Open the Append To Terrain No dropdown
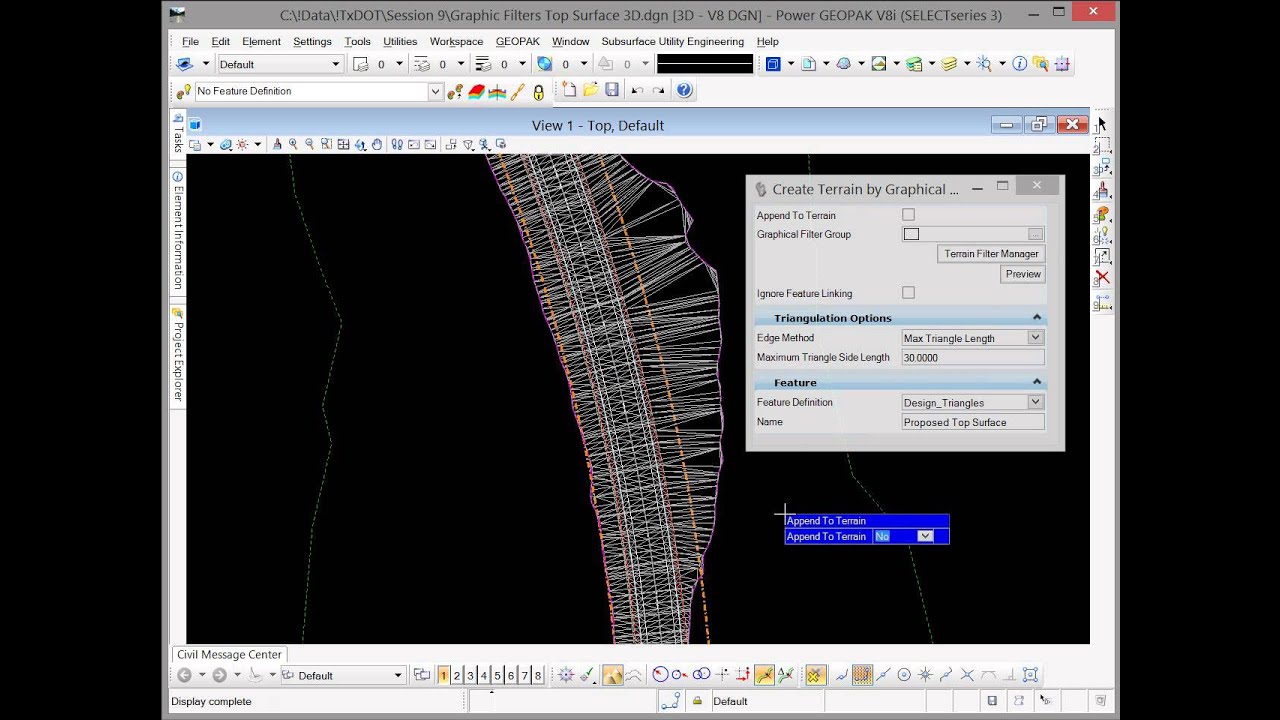Viewport: 1280px width, 720px height. pyautogui.click(x=924, y=536)
